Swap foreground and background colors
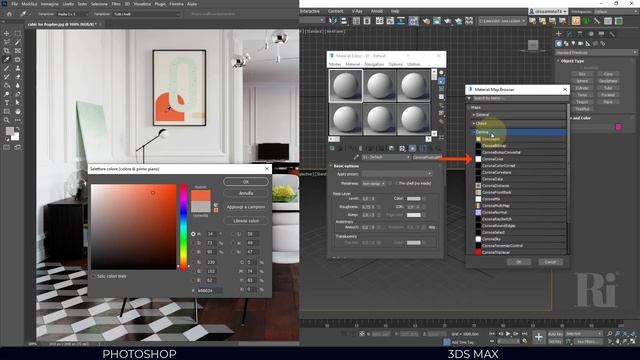The image size is (640, 360). pyautogui.click(x=18, y=129)
